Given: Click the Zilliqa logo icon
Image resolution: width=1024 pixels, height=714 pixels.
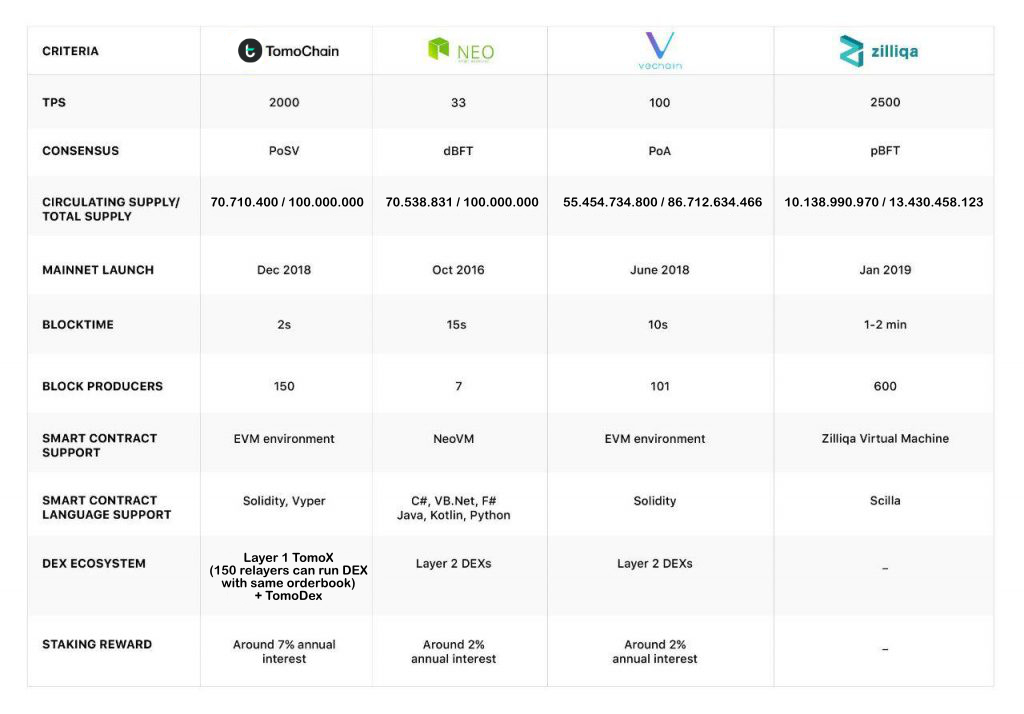Looking at the screenshot, I should (x=851, y=51).
